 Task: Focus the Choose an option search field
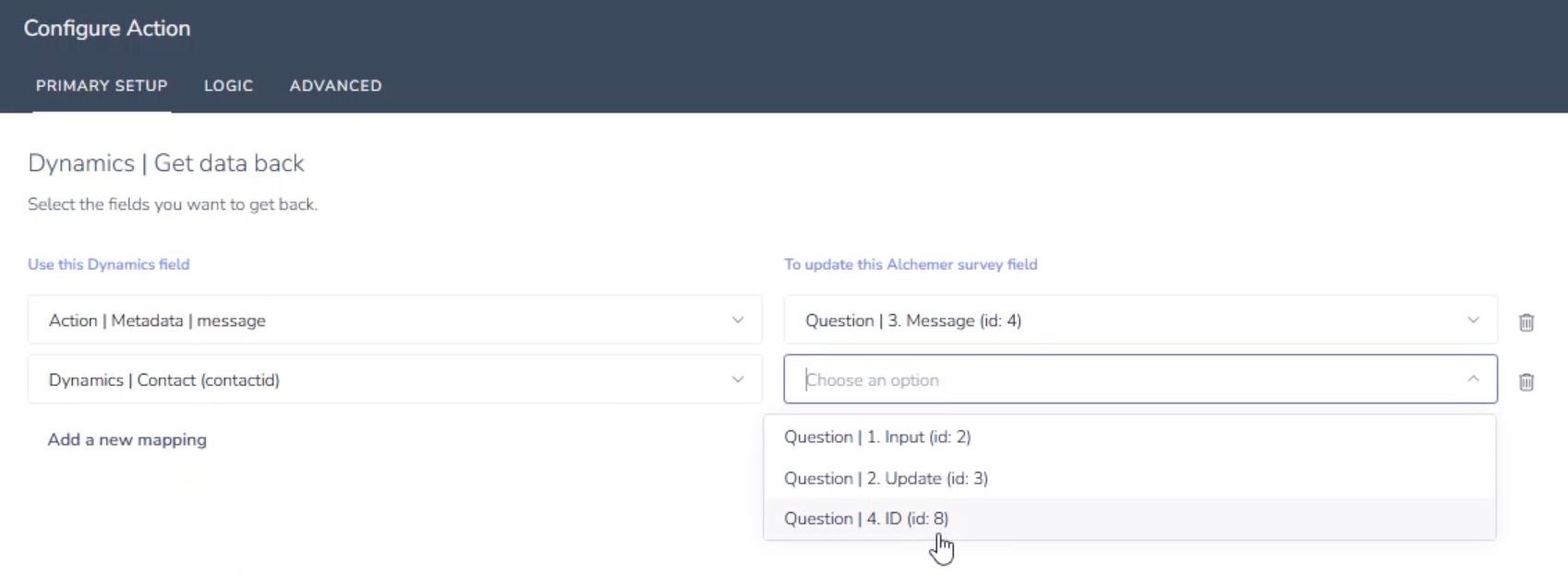click(1108, 379)
